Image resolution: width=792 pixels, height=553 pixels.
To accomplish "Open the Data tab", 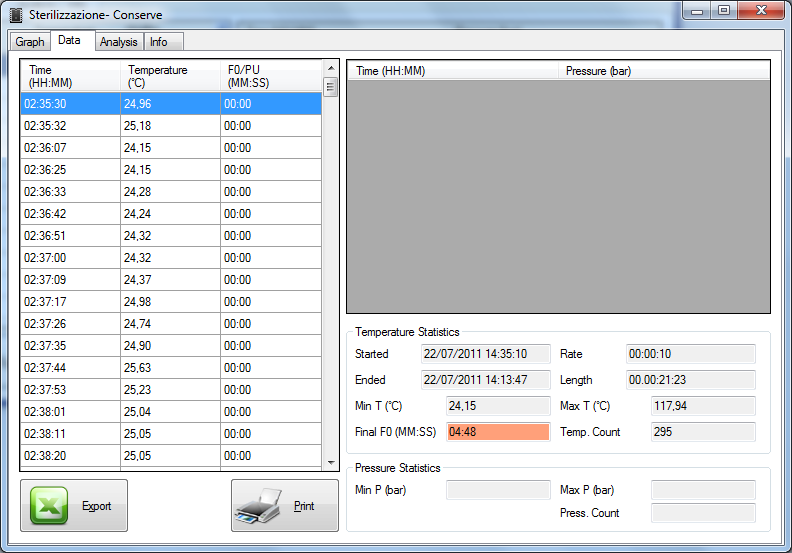I will (x=69, y=41).
